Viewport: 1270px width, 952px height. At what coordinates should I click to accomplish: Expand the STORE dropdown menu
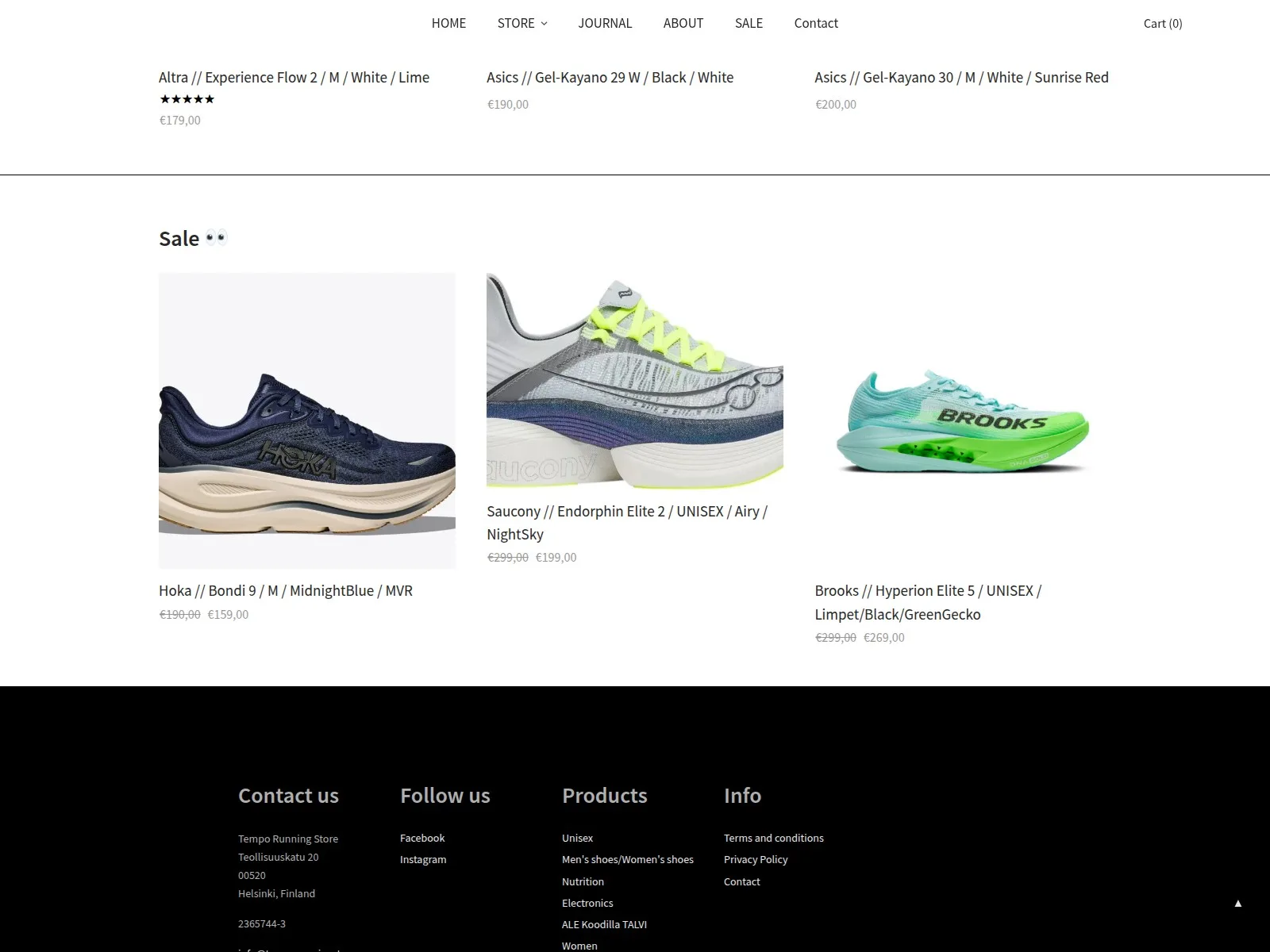(521, 23)
